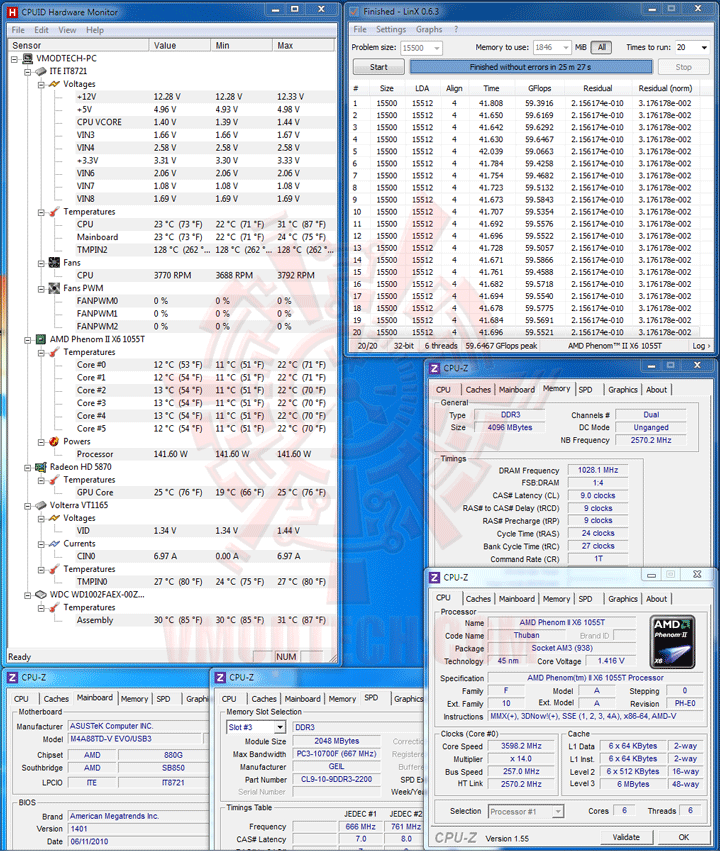720x851 pixels.
Task: Click the Volterra VT1165 chip icon
Action: tap(41, 505)
